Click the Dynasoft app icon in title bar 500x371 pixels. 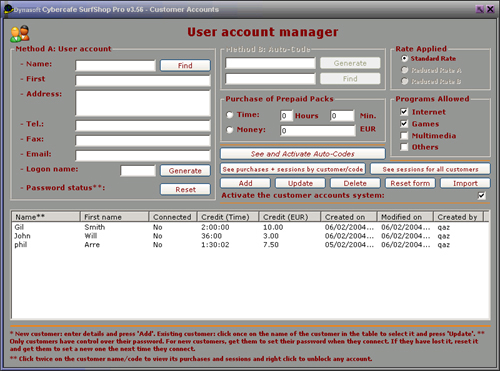point(8,9)
